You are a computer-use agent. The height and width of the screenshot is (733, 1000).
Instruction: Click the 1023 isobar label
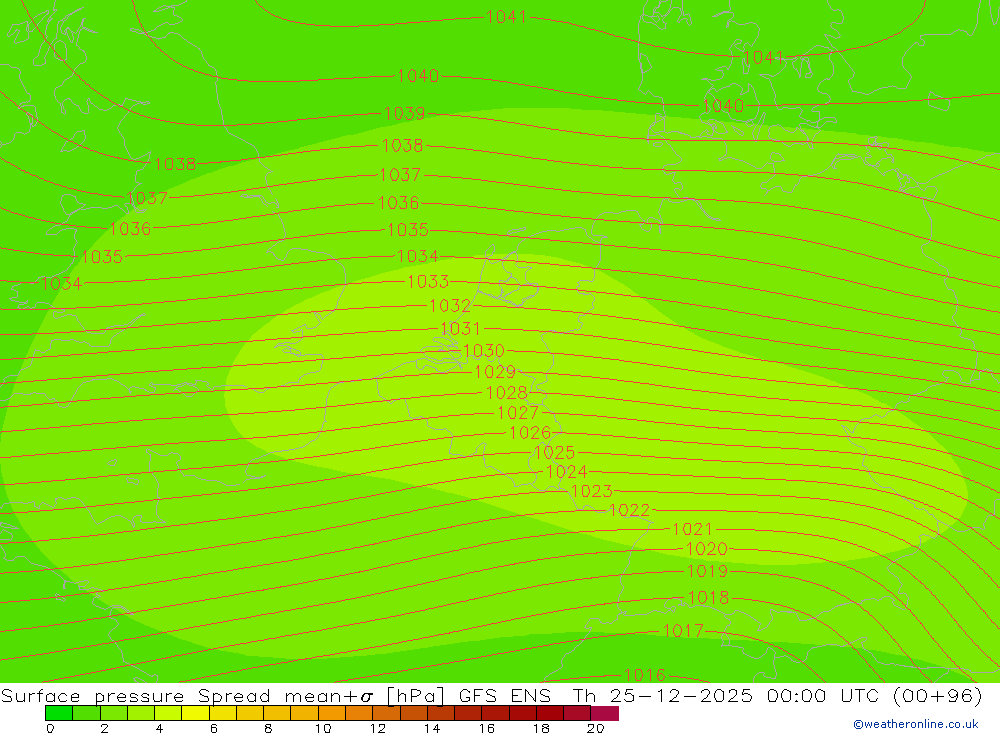pos(592,491)
